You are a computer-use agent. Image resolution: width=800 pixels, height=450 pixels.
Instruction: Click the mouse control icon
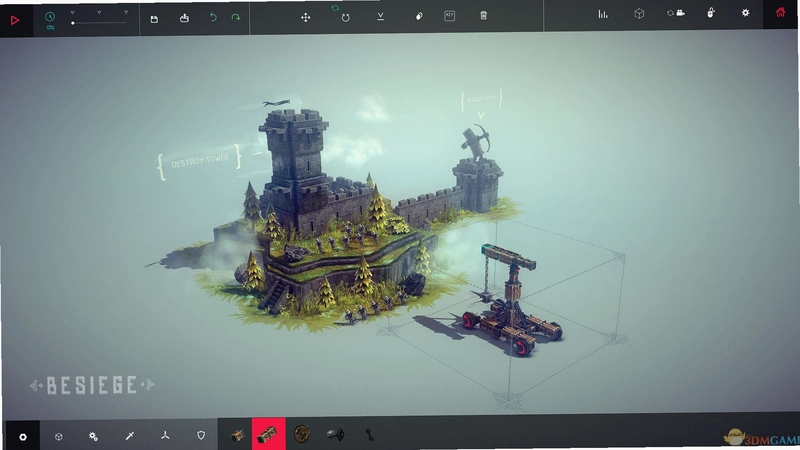[711, 12]
